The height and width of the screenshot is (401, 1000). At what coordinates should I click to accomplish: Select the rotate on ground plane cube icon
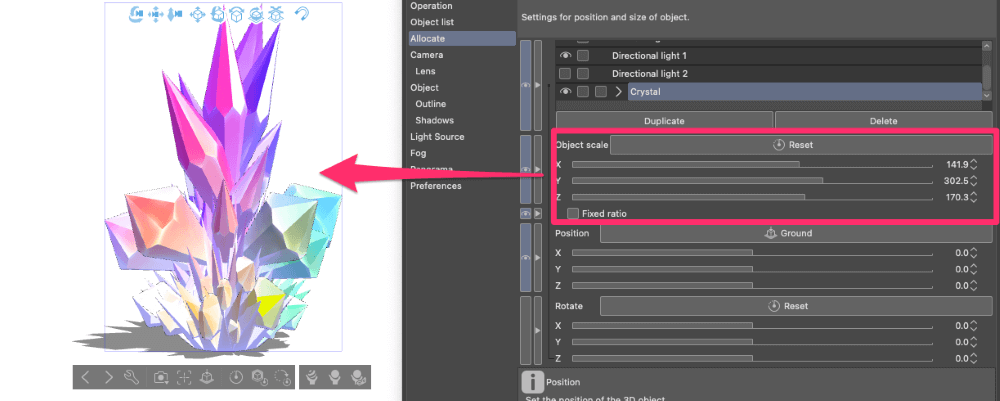coord(256,13)
